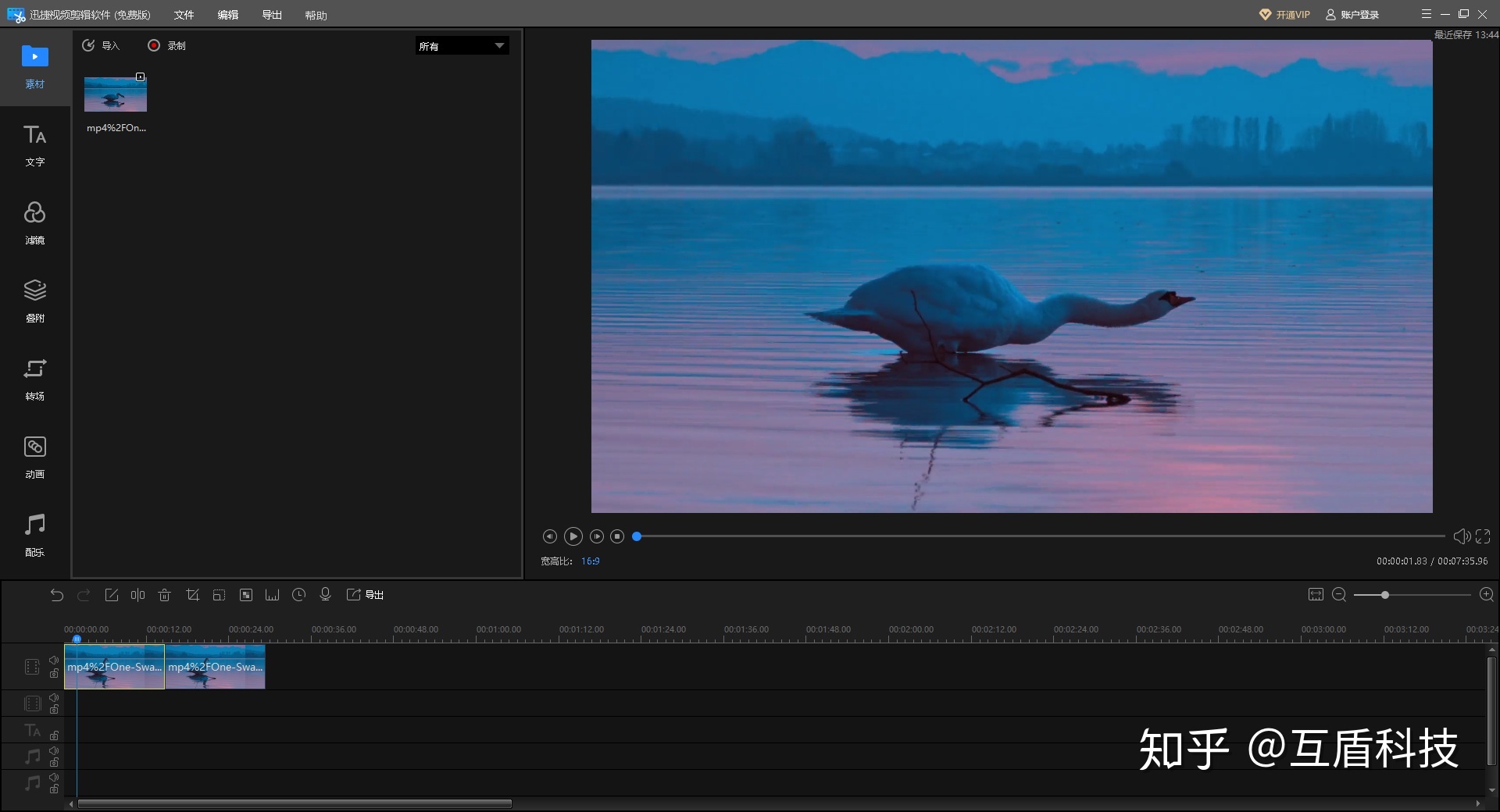The width and height of the screenshot is (1500, 812).
Task: Click the duration clock icon in timeline toolbar
Action: coord(298,595)
